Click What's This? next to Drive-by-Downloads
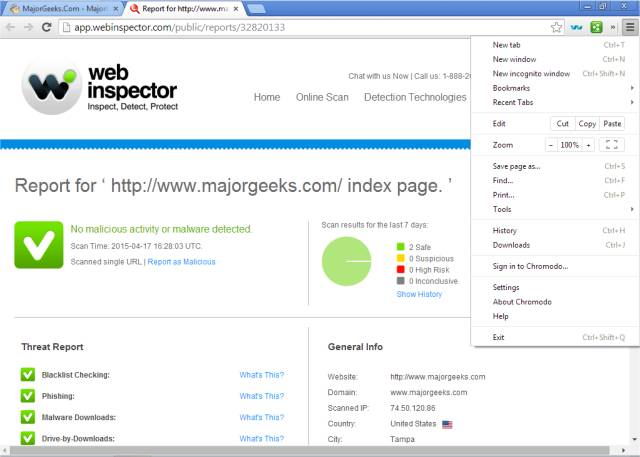This screenshot has width=640, height=457. (262, 438)
